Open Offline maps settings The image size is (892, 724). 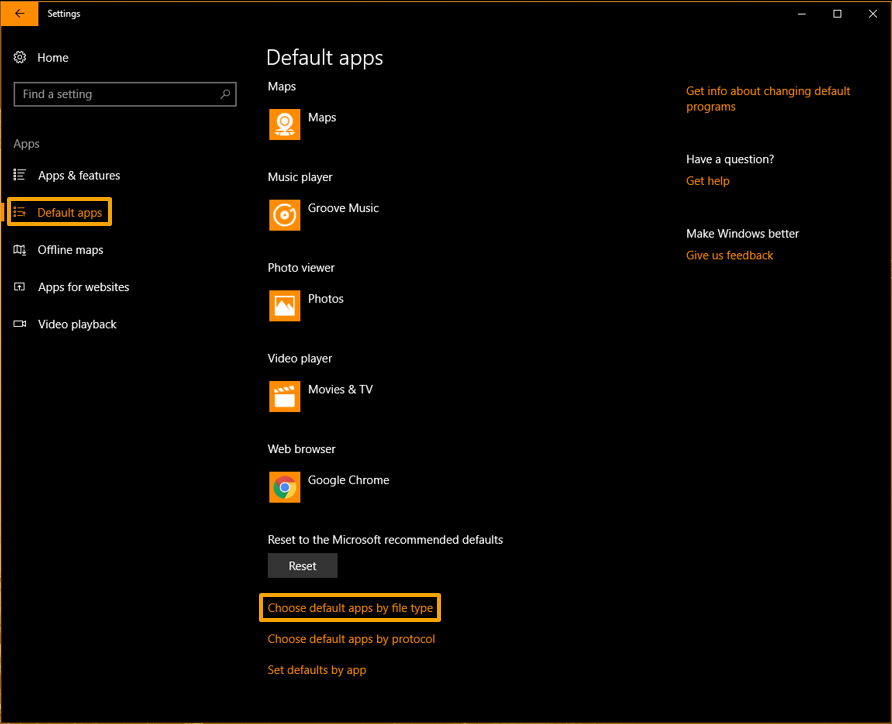coord(71,250)
